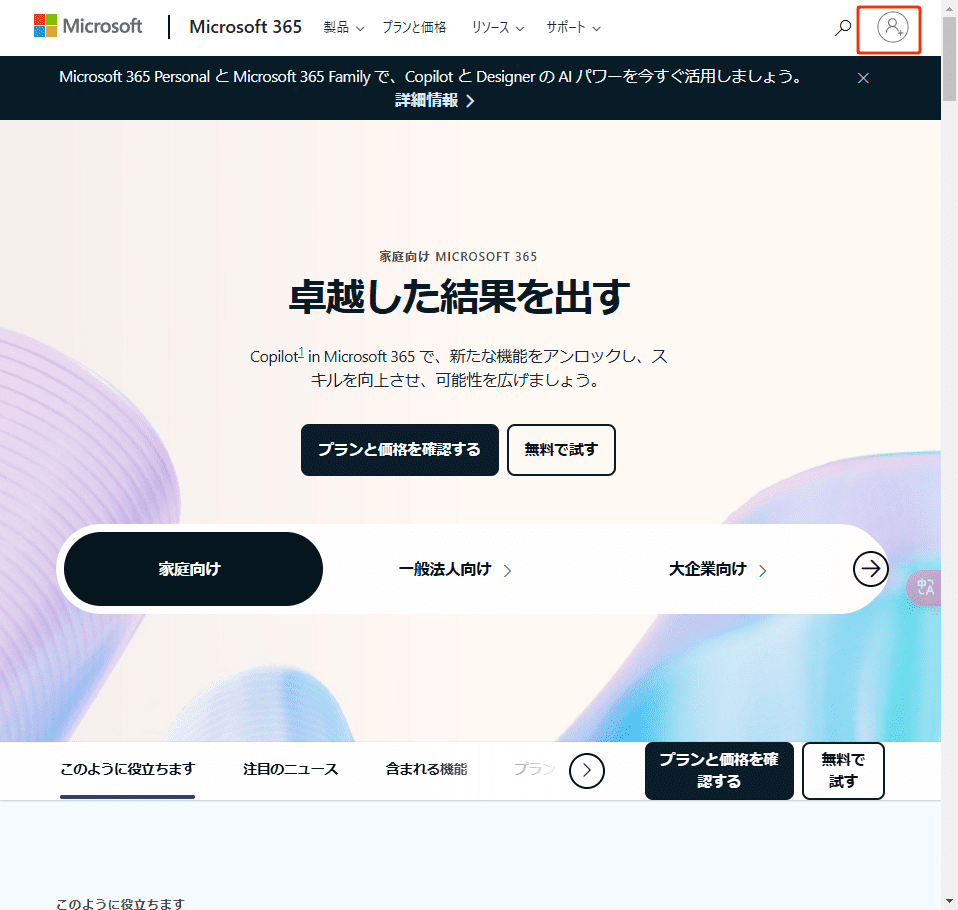This screenshot has width=958, height=910.
Task: Select the このように役立ちます tab
Action: pyautogui.click(x=127, y=769)
